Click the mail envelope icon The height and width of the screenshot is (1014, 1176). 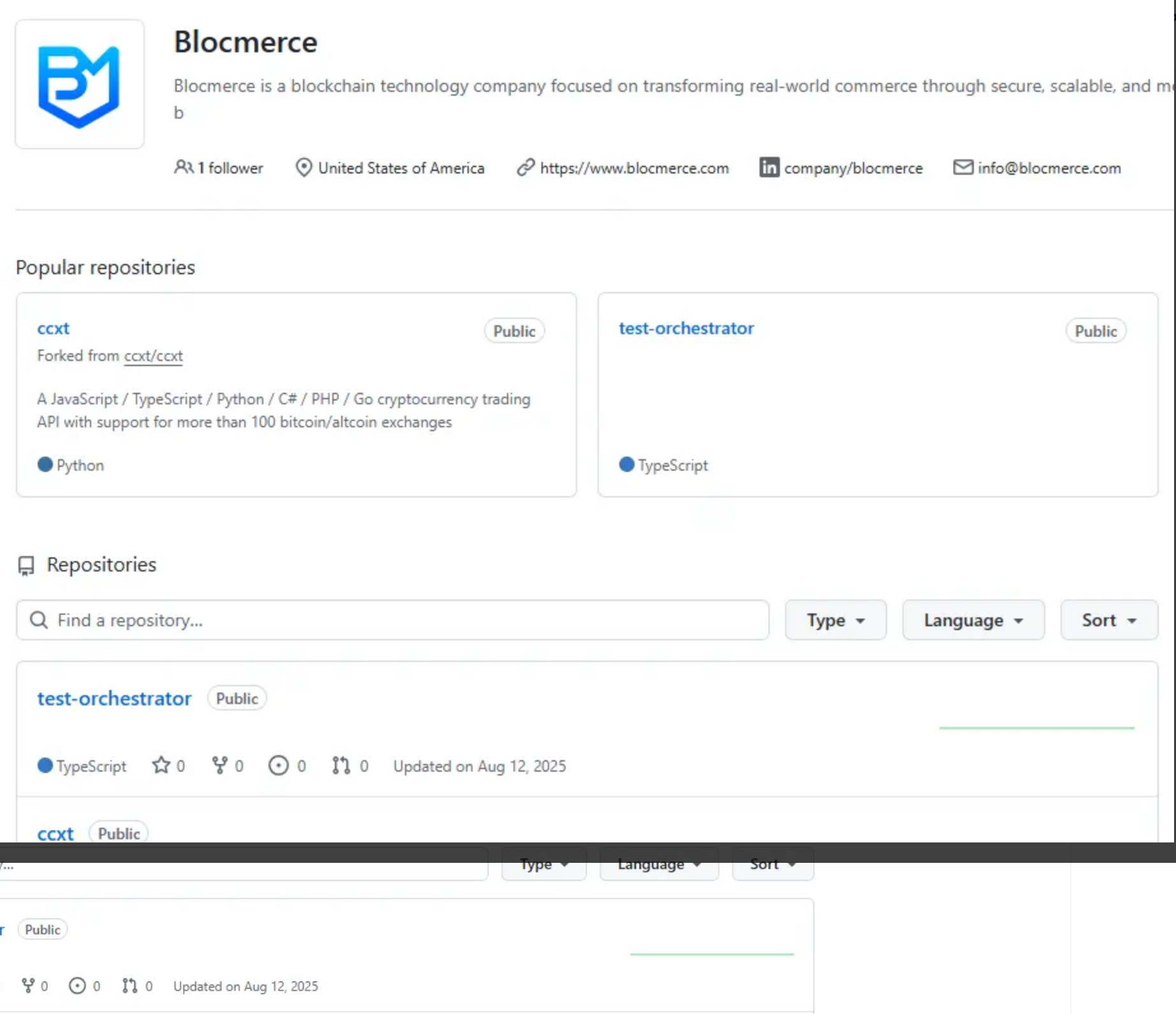point(963,167)
